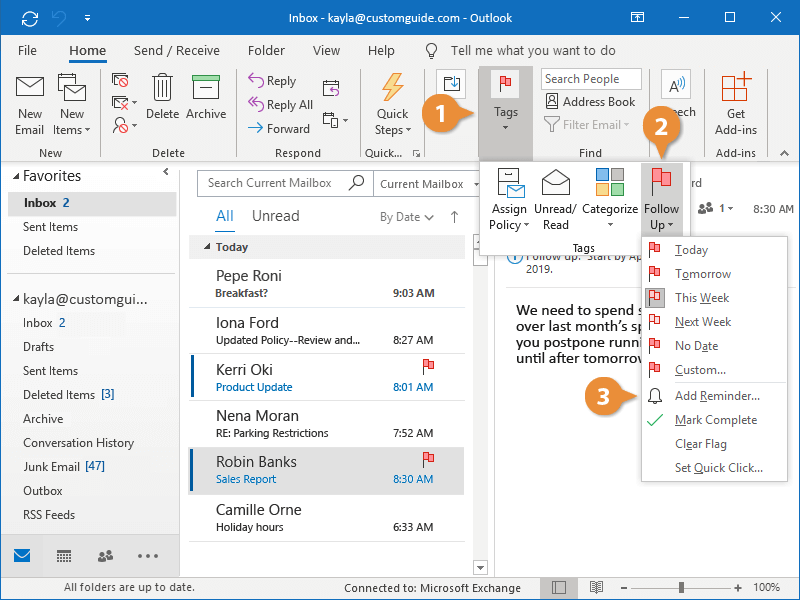Image resolution: width=800 pixels, height=600 pixels.
Task: Create a New Email
Action: click(30, 106)
